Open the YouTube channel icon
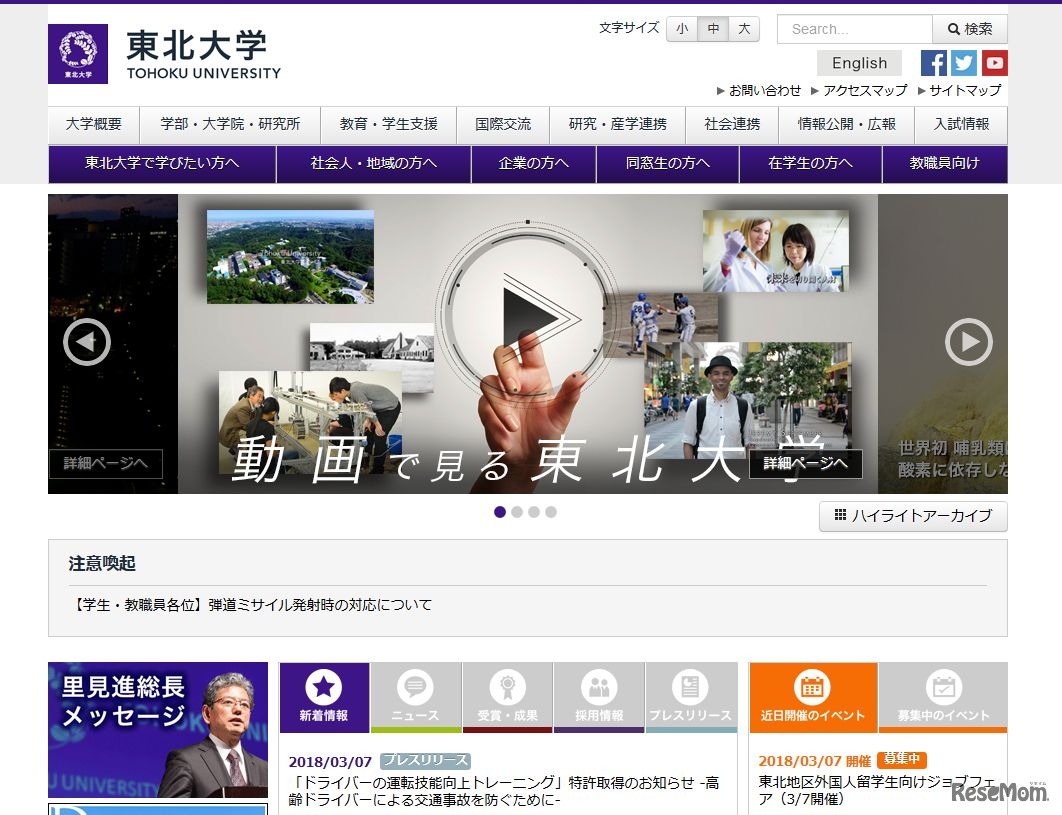This screenshot has height=815, width=1062. point(994,62)
